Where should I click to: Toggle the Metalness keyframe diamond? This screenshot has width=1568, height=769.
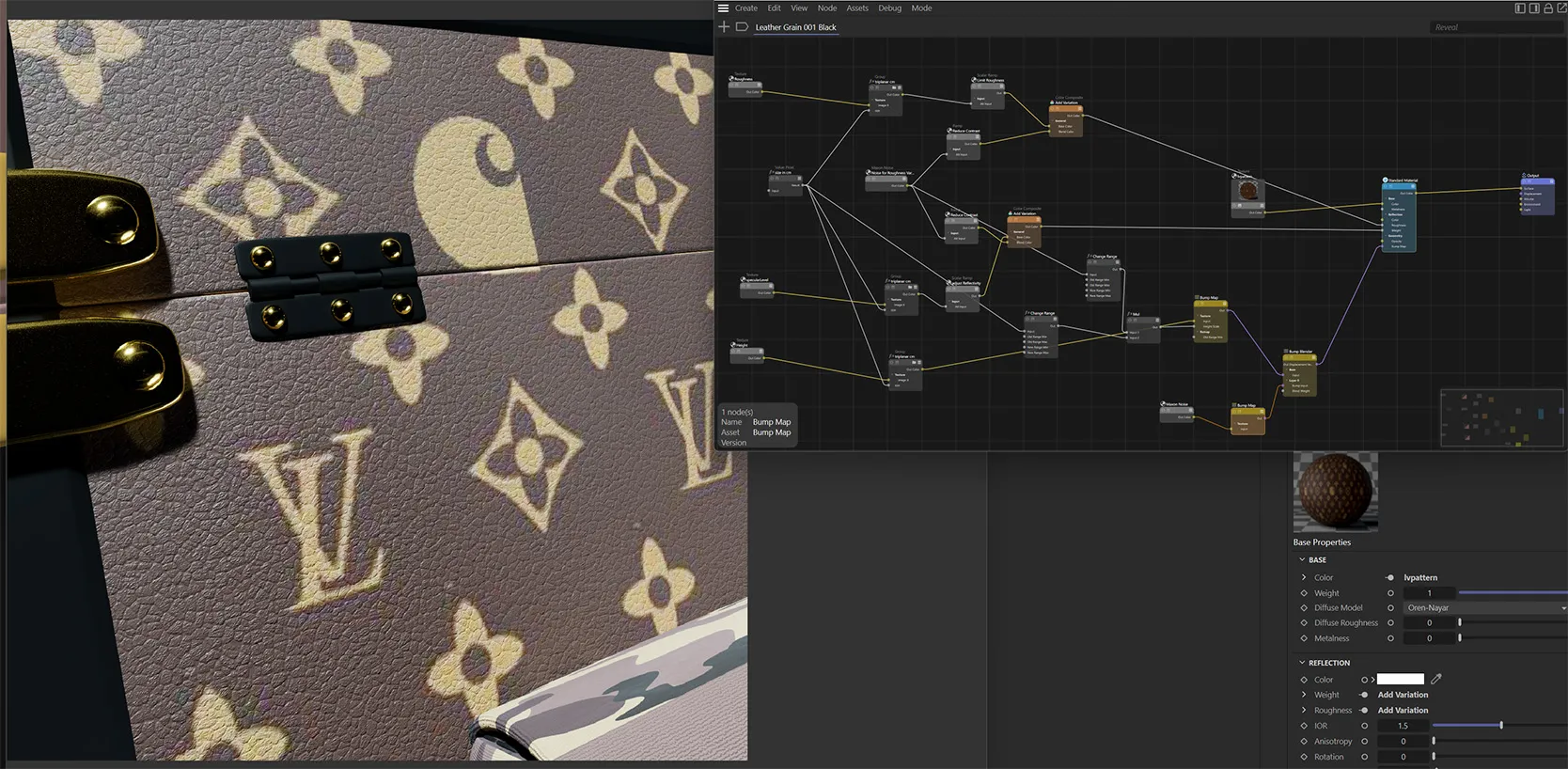coord(1304,638)
